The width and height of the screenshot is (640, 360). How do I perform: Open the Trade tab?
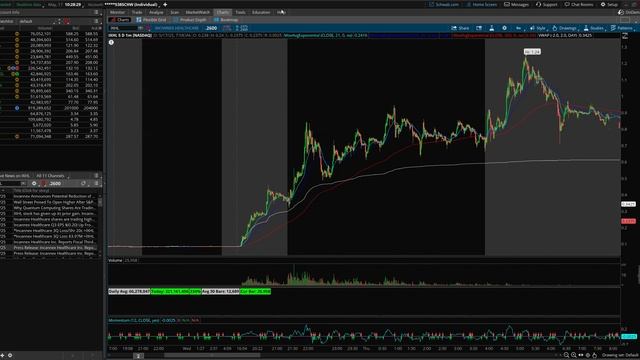point(137,12)
